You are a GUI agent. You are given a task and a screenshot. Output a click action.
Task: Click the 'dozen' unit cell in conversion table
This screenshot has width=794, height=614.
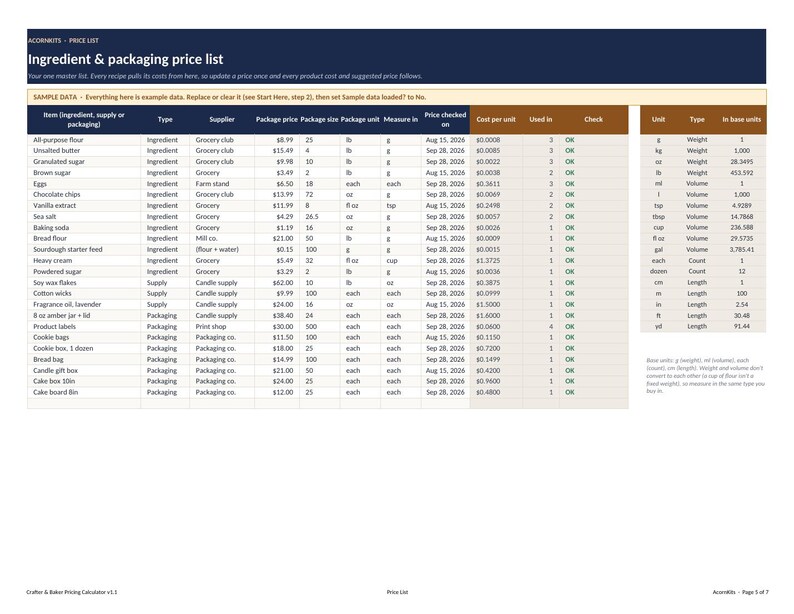click(x=658, y=271)
